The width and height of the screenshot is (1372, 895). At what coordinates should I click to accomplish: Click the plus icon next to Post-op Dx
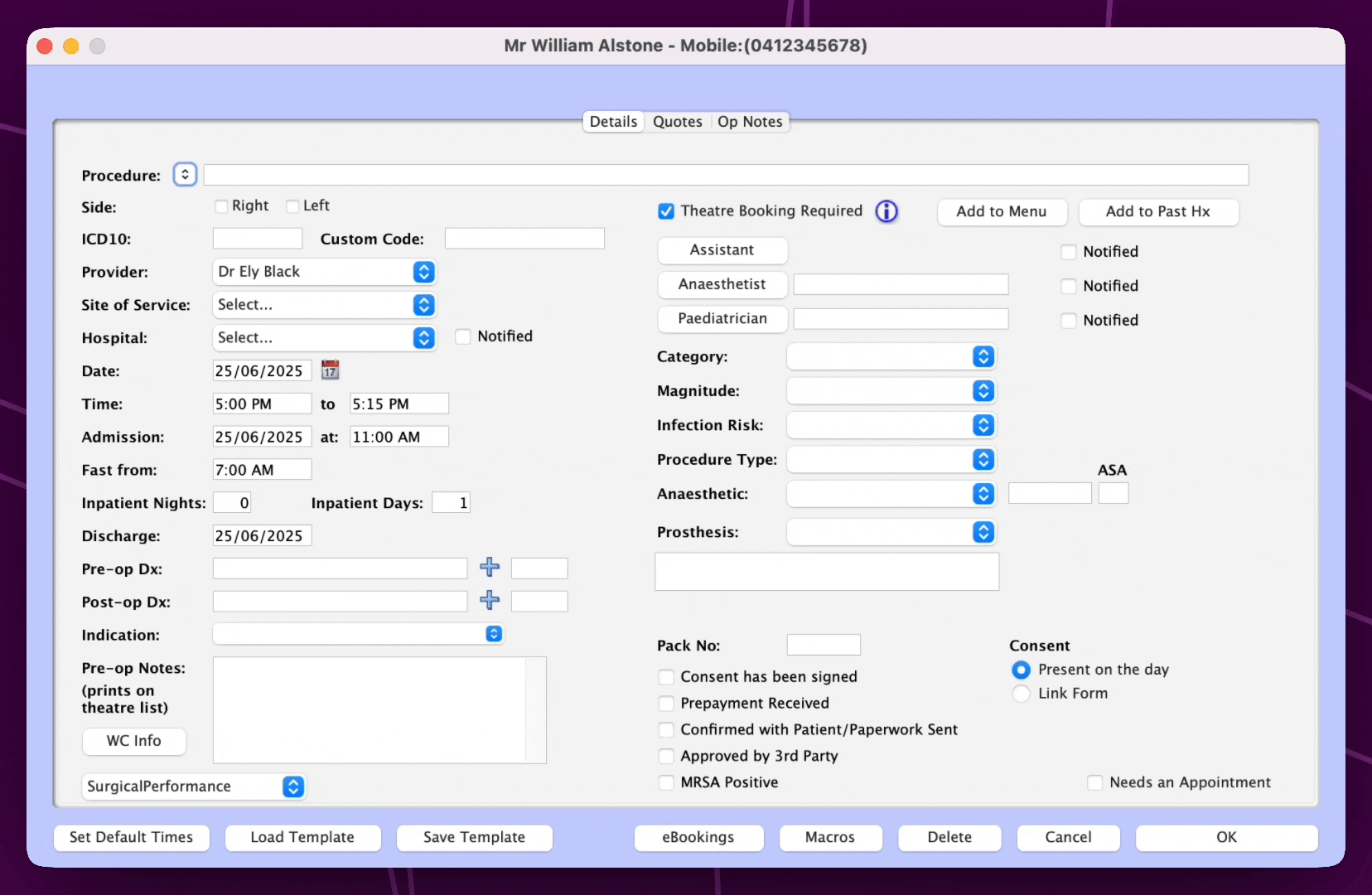(490, 601)
